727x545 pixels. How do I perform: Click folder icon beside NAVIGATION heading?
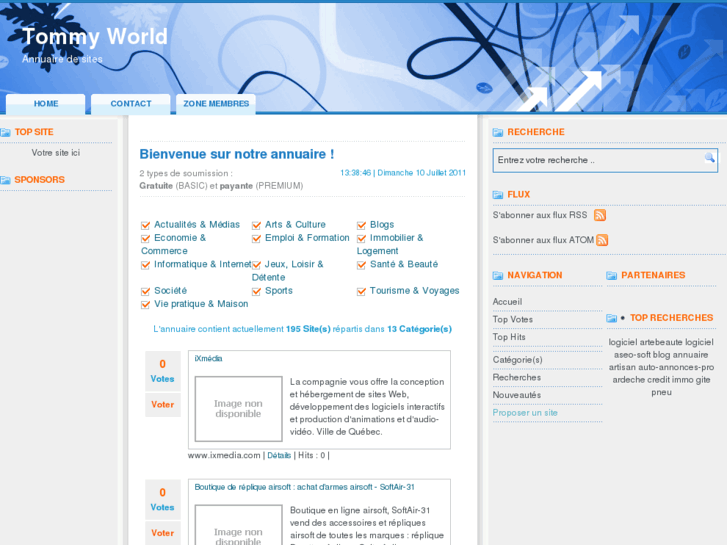(497, 276)
